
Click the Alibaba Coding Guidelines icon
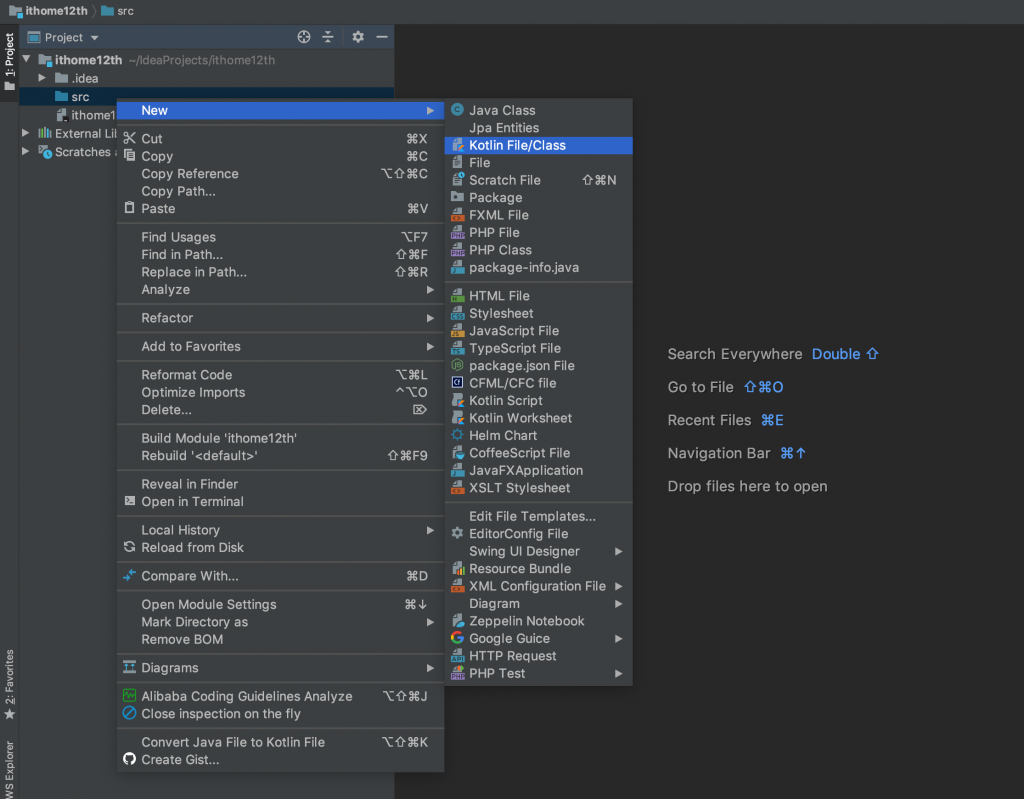(129, 696)
